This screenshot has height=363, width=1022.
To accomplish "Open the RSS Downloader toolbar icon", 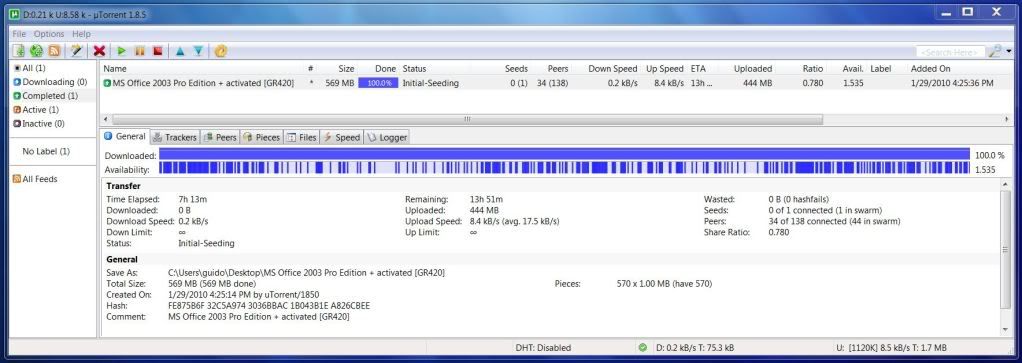I will pyautogui.click(x=55, y=50).
